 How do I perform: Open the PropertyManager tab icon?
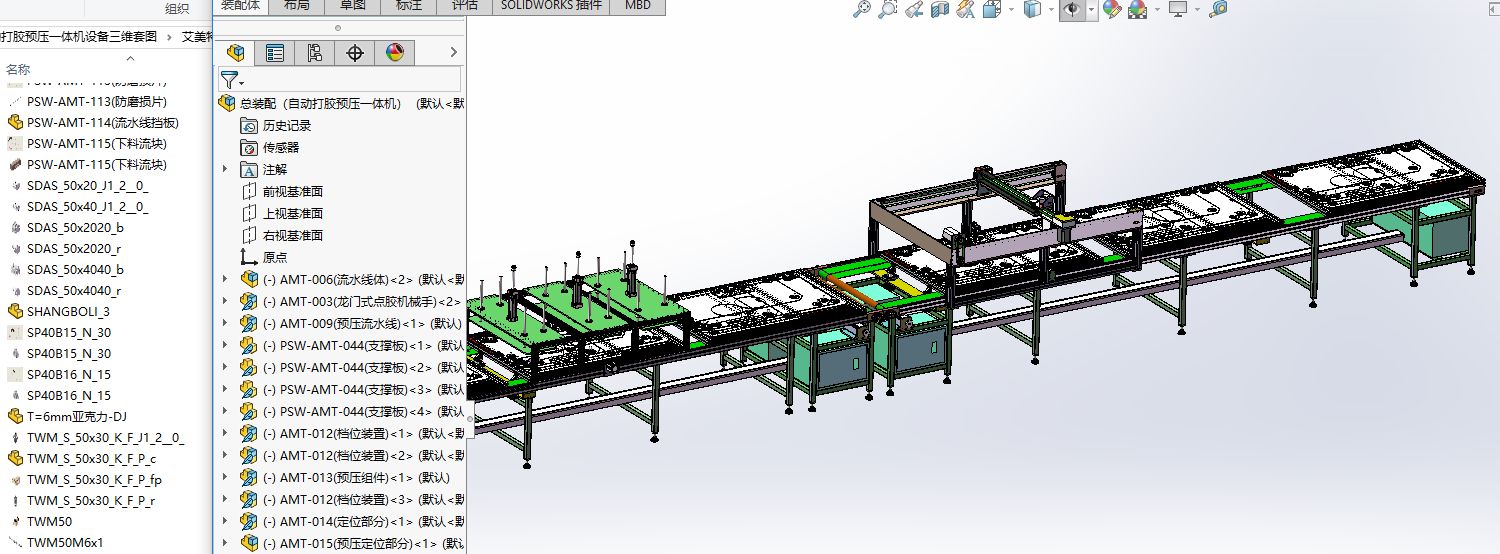[x=275, y=53]
